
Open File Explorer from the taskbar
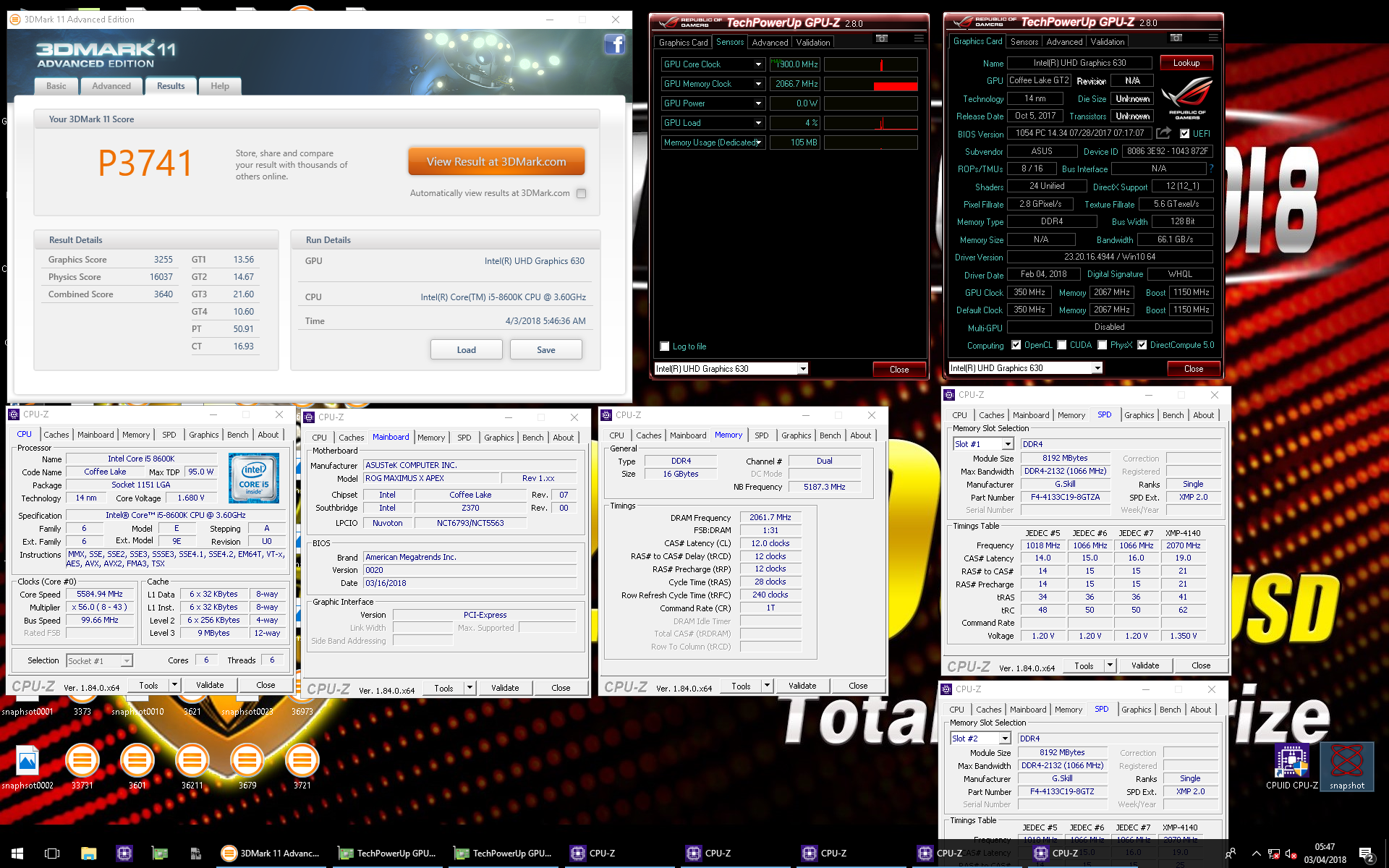[88, 854]
